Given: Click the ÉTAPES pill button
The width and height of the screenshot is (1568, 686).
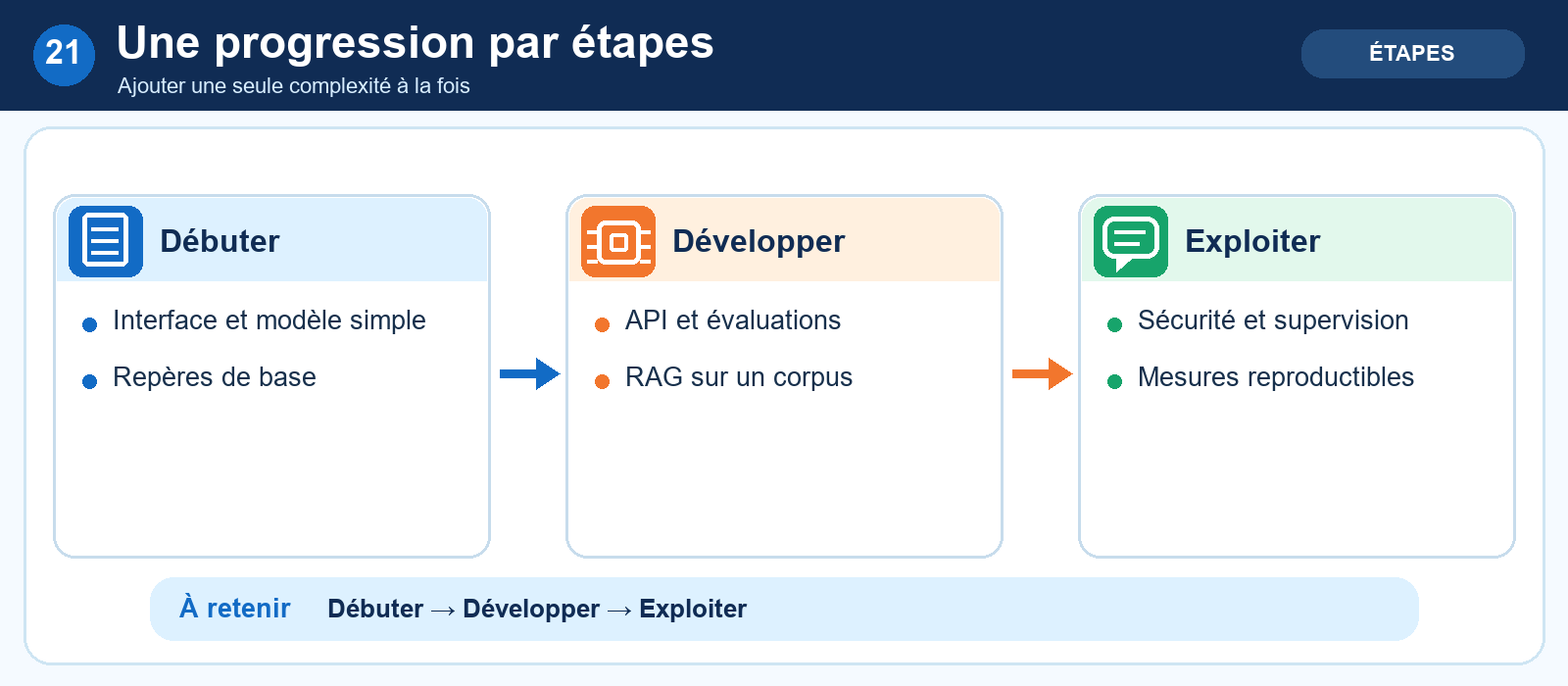Looking at the screenshot, I should click(x=1412, y=54).
